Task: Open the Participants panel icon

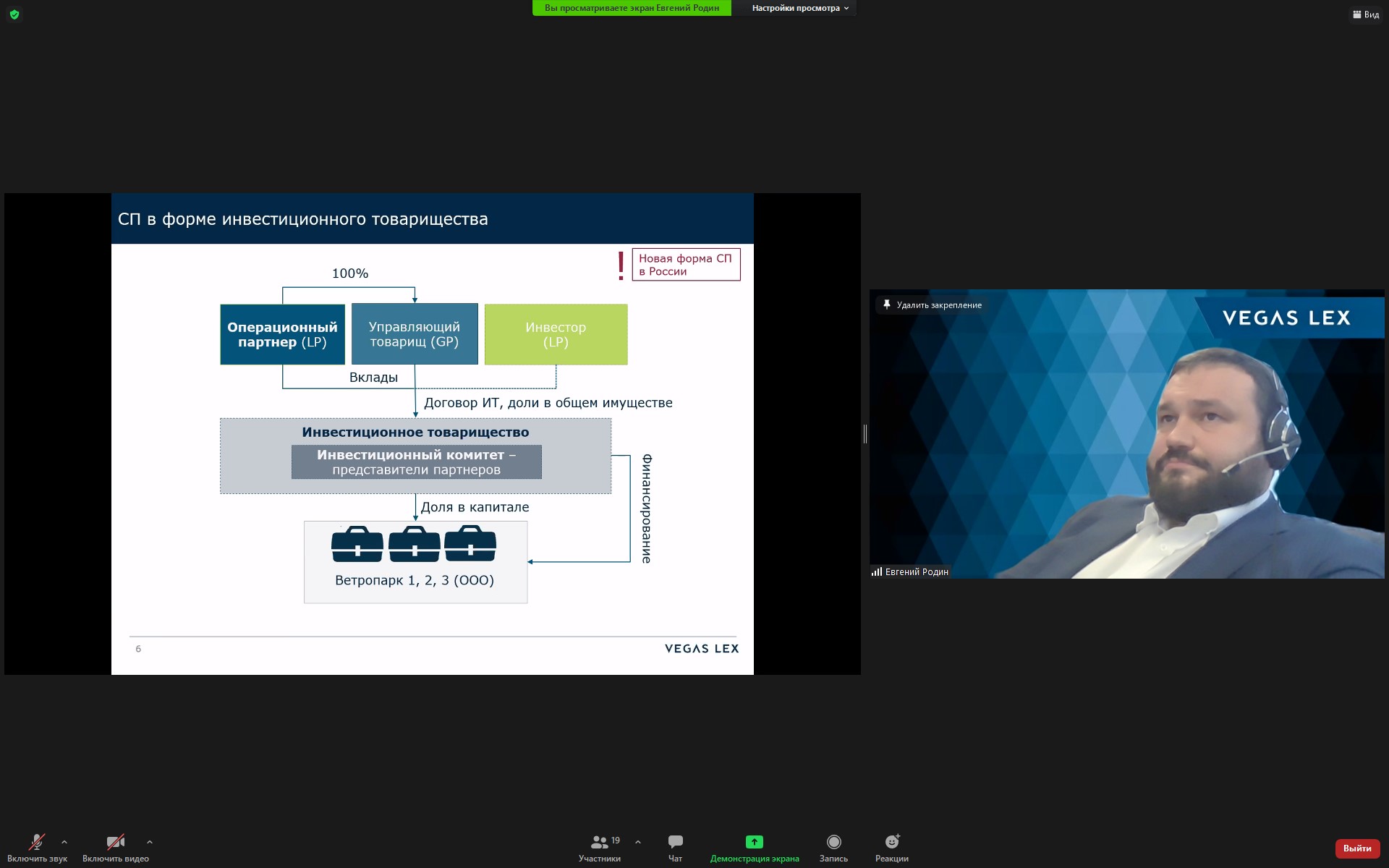Action: click(x=599, y=842)
